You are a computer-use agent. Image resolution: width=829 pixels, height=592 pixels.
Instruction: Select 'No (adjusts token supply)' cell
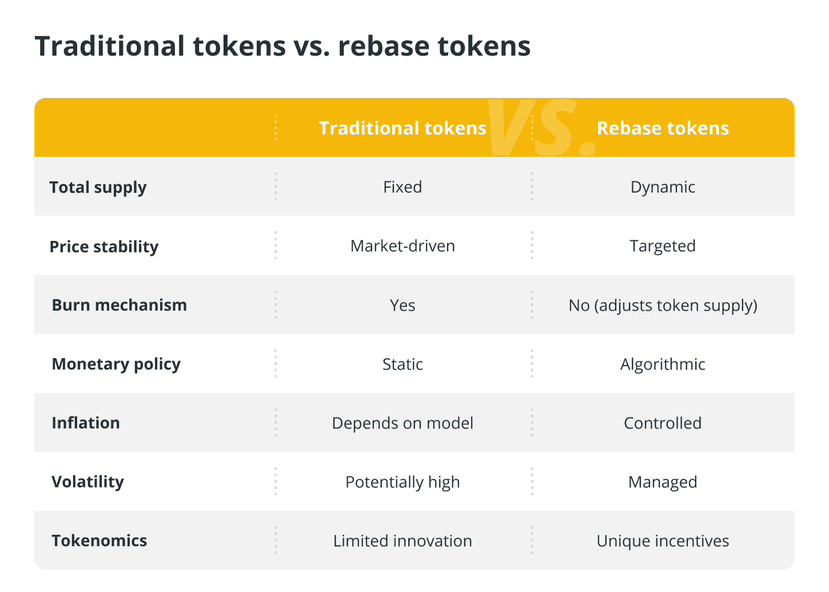[x=662, y=305]
